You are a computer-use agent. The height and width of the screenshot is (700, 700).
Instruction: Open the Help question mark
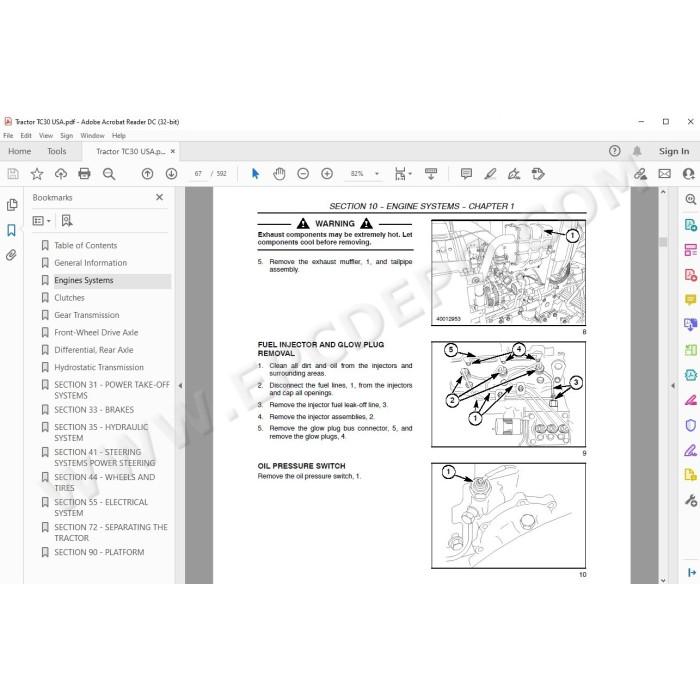[x=615, y=151]
